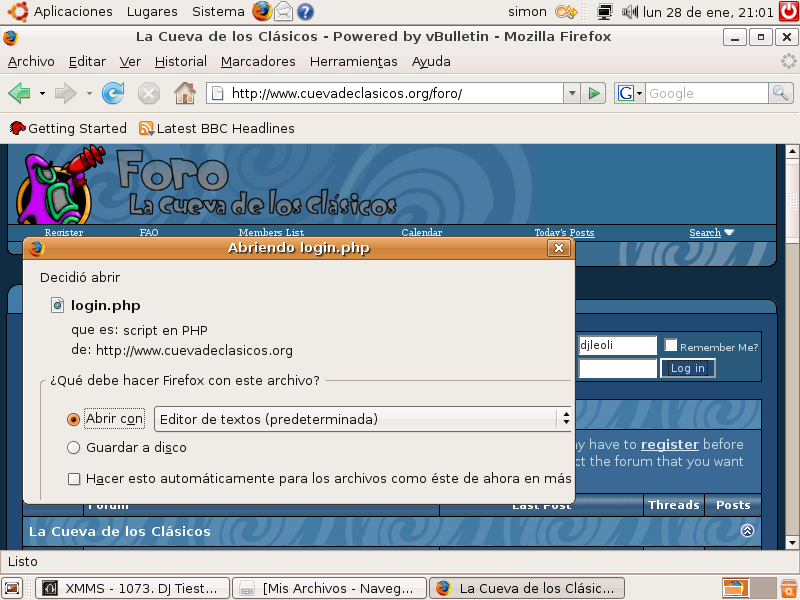Click the page icon in URL bar
The width and height of the screenshot is (800, 600).
[218, 93]
